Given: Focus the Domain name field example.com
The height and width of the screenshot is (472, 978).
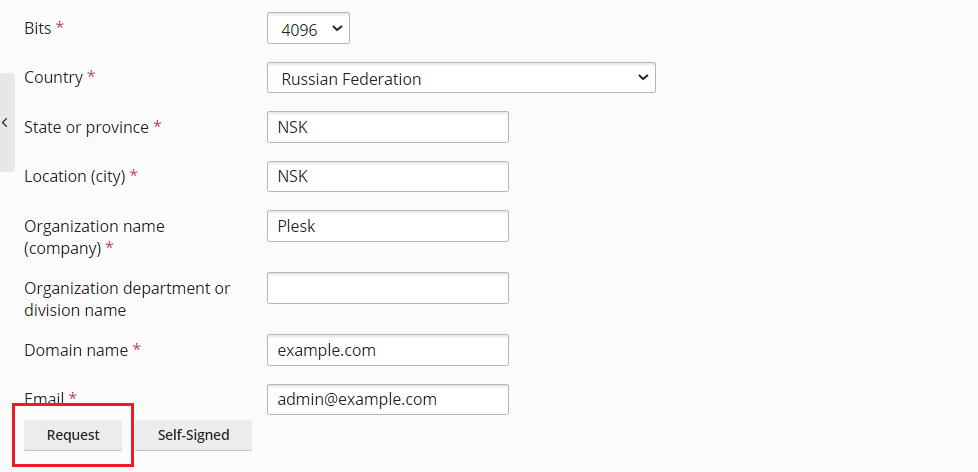Looking at the screenshot, I should pyautogui.click(x=387, y=350).
